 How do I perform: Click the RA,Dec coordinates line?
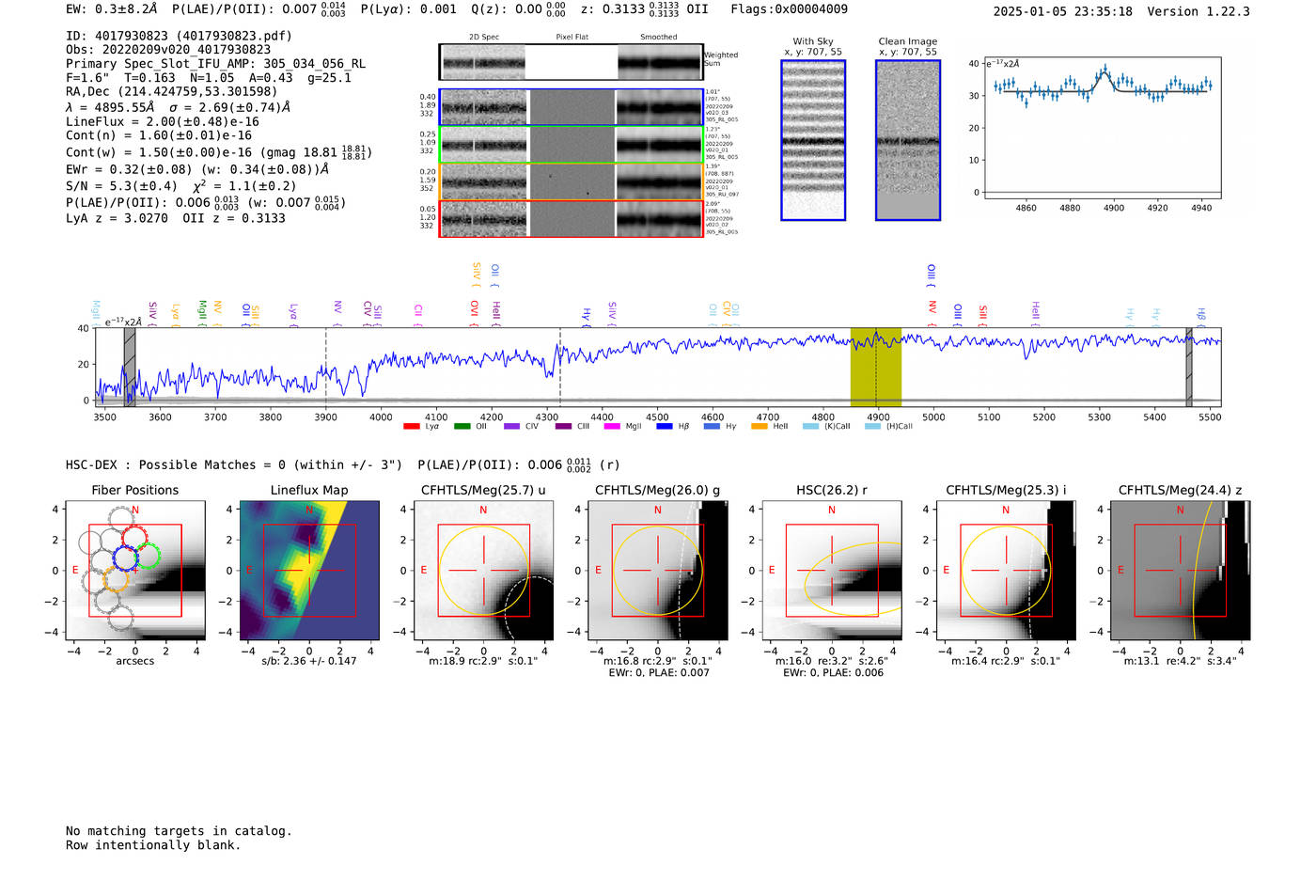tap(172, 91)
